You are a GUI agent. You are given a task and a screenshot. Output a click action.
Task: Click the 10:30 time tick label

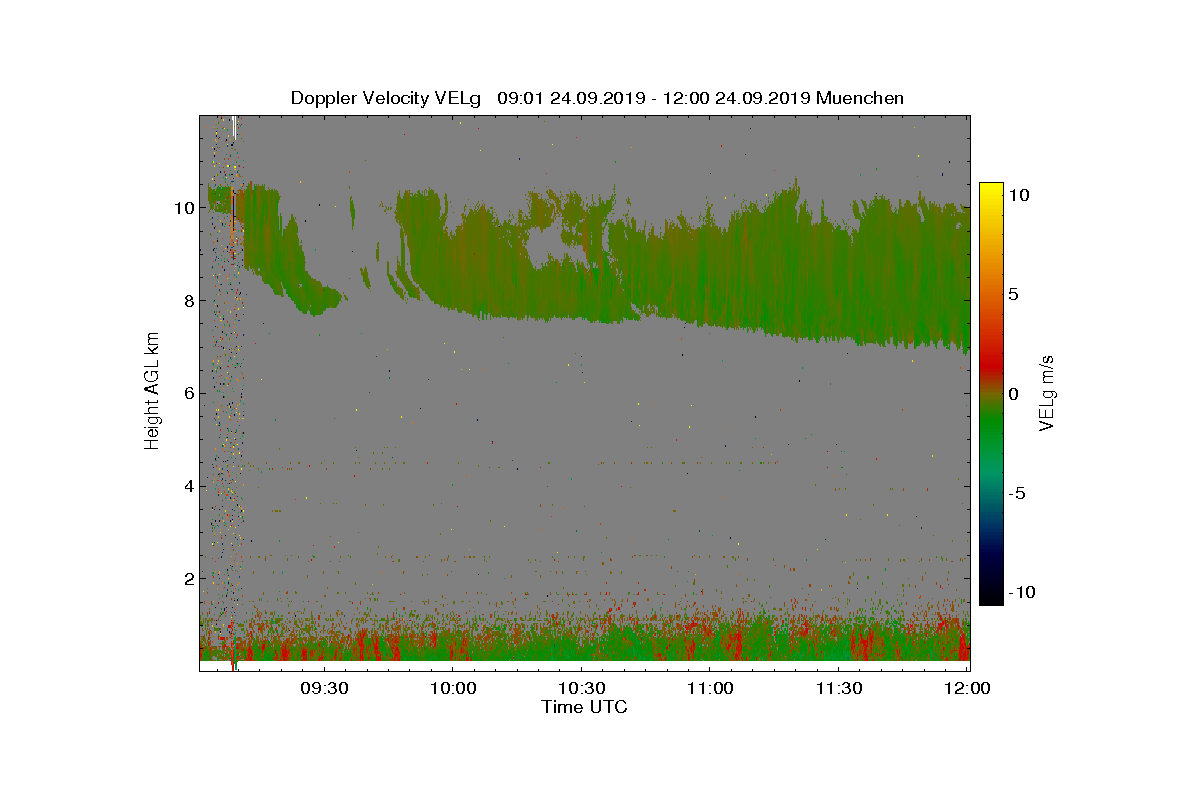[x=581, y=688]
